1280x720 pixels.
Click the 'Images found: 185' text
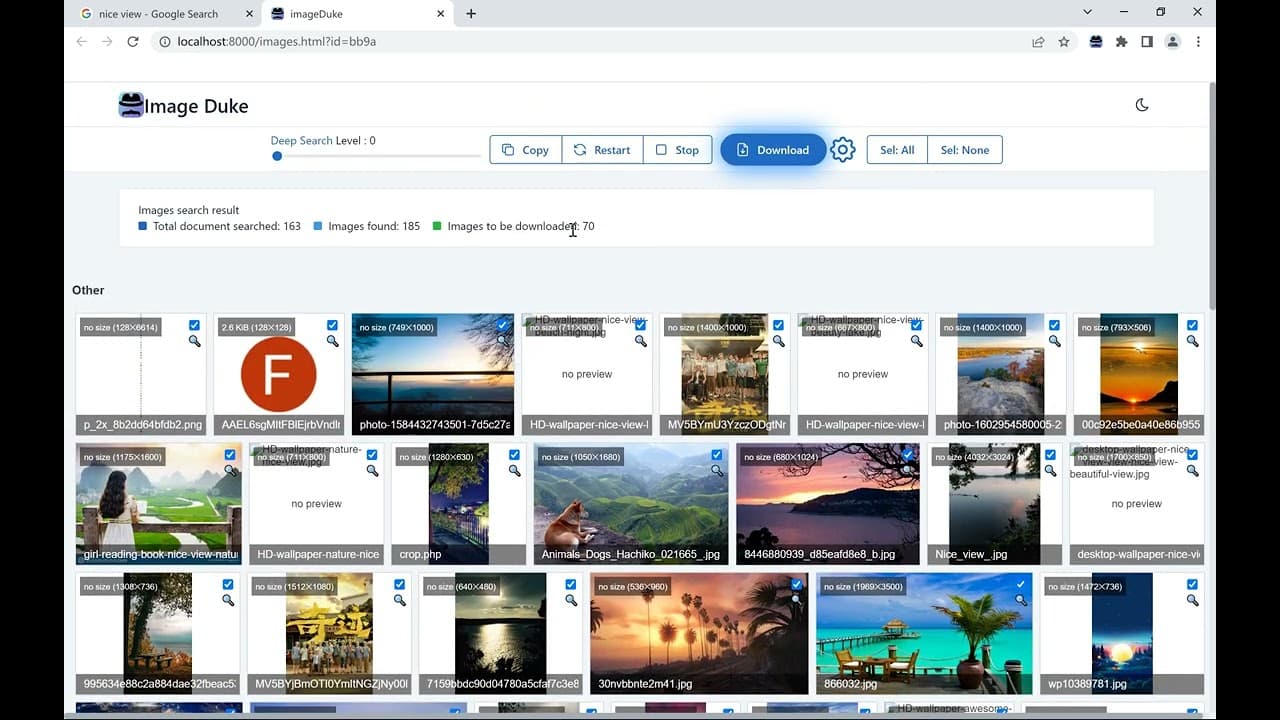[x=374, y=226]
